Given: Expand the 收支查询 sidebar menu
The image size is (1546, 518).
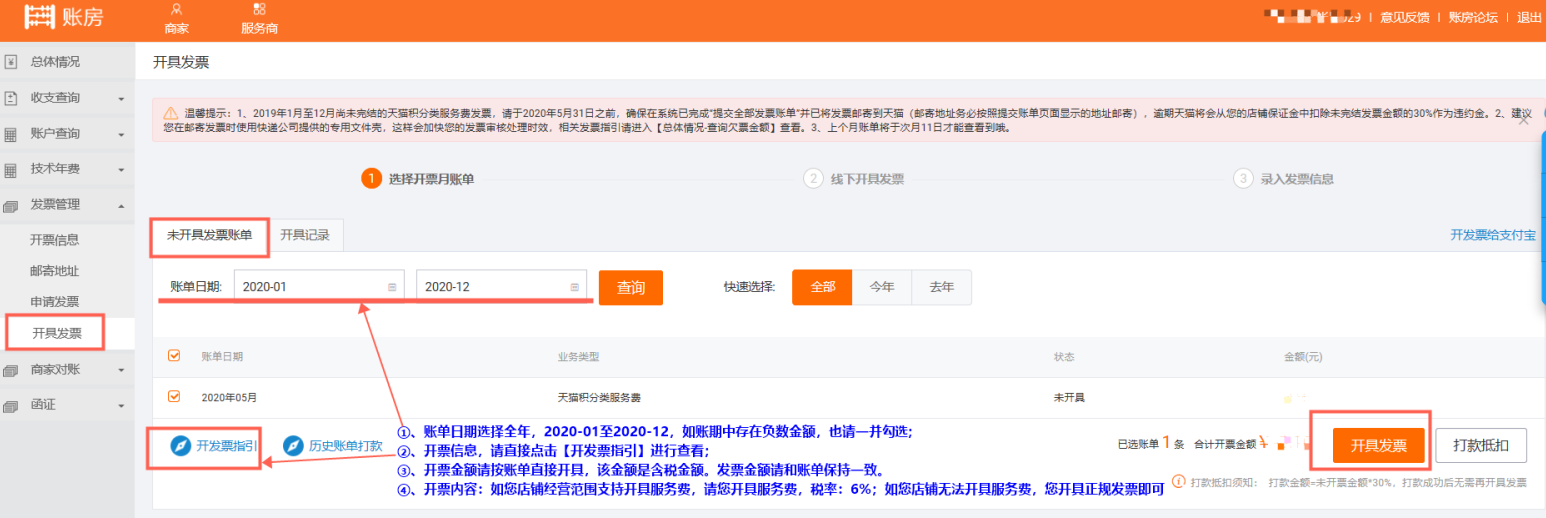Looking at the screenshot, I should pos(66,98).
